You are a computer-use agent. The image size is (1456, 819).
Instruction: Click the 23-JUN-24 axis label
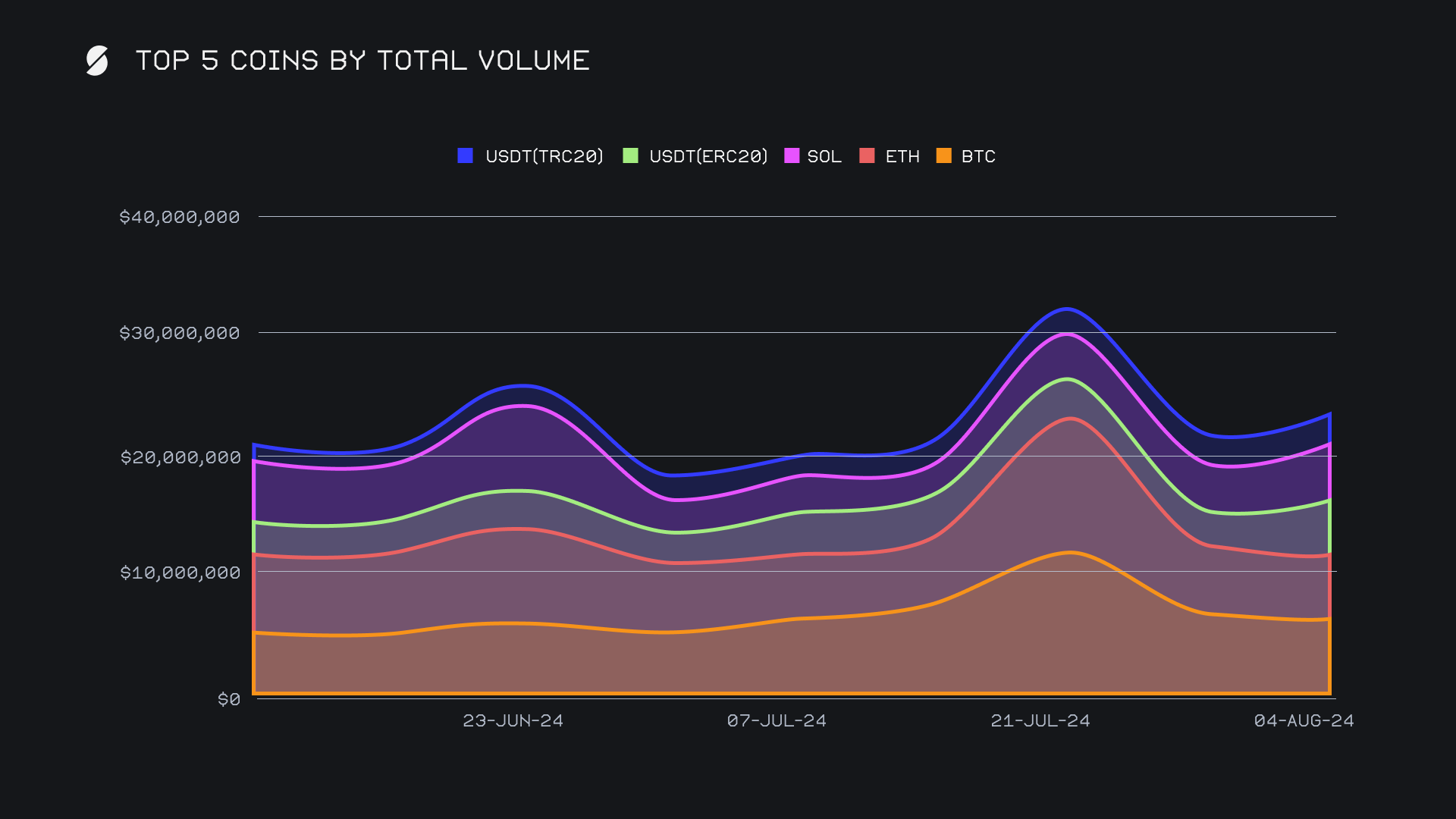pyautogui.click(x=513, y=720)
